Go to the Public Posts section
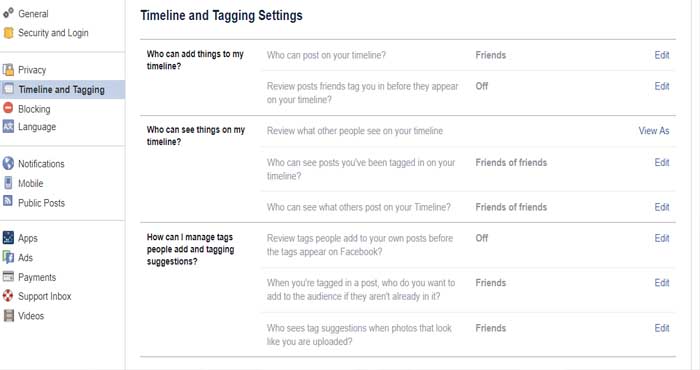700x370 pixels. (x=41, y=203)
